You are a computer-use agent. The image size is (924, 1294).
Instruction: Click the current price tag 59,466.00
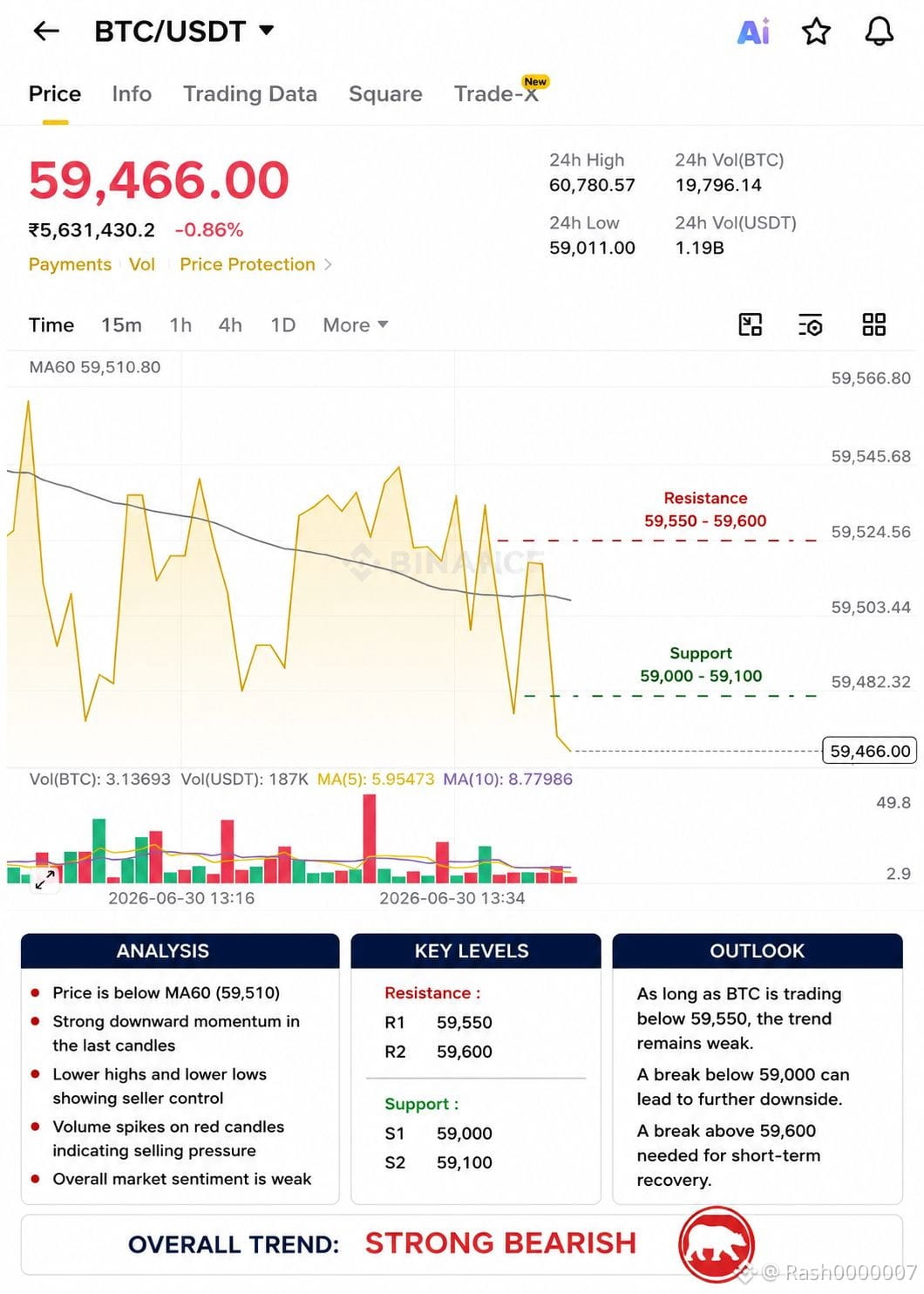[x=869, y=751]
